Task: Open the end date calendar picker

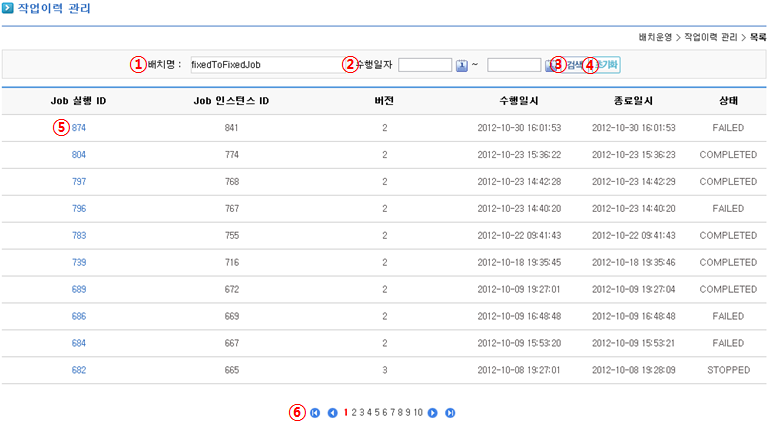Action: click(549, 66)
